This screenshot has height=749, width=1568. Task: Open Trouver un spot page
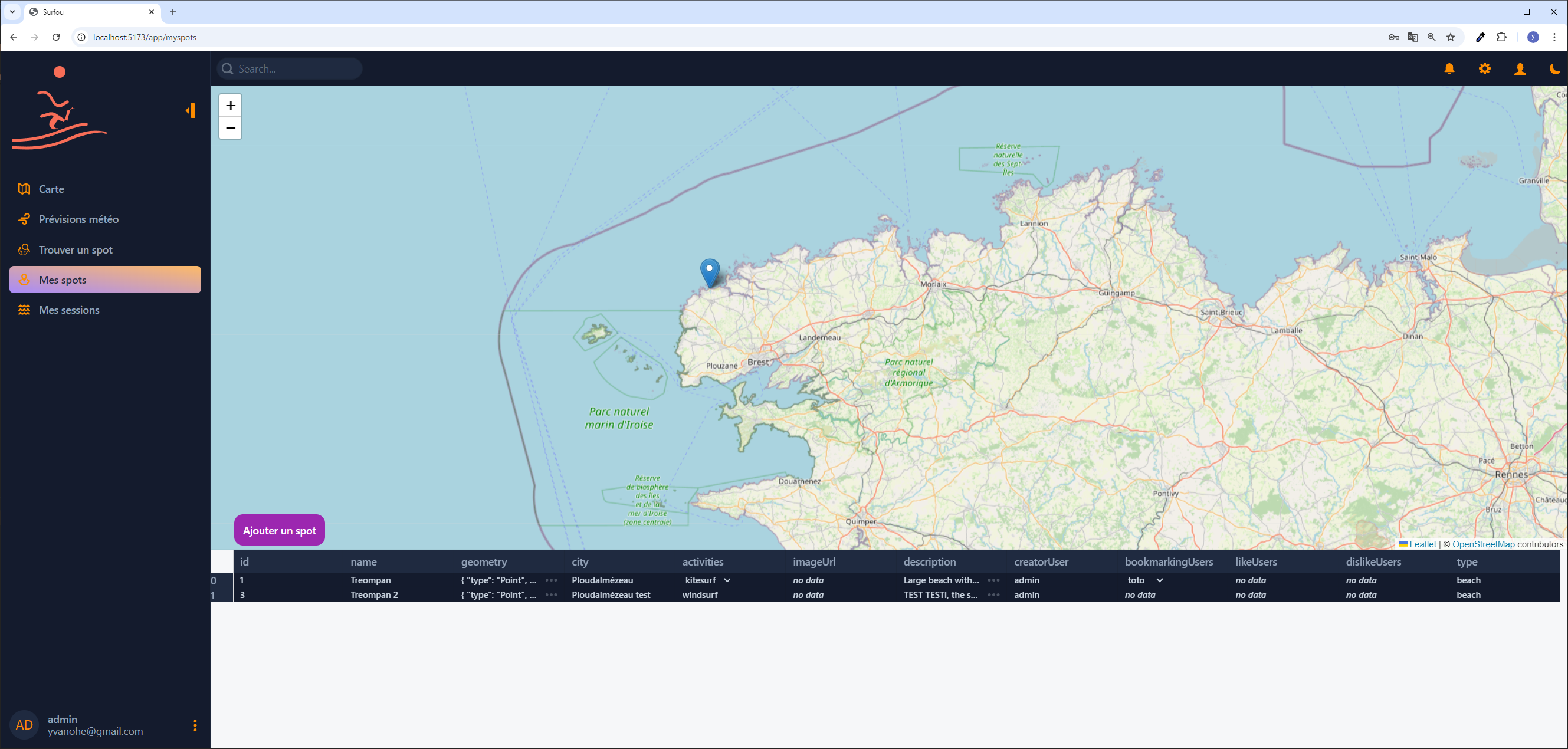point(76,249)
